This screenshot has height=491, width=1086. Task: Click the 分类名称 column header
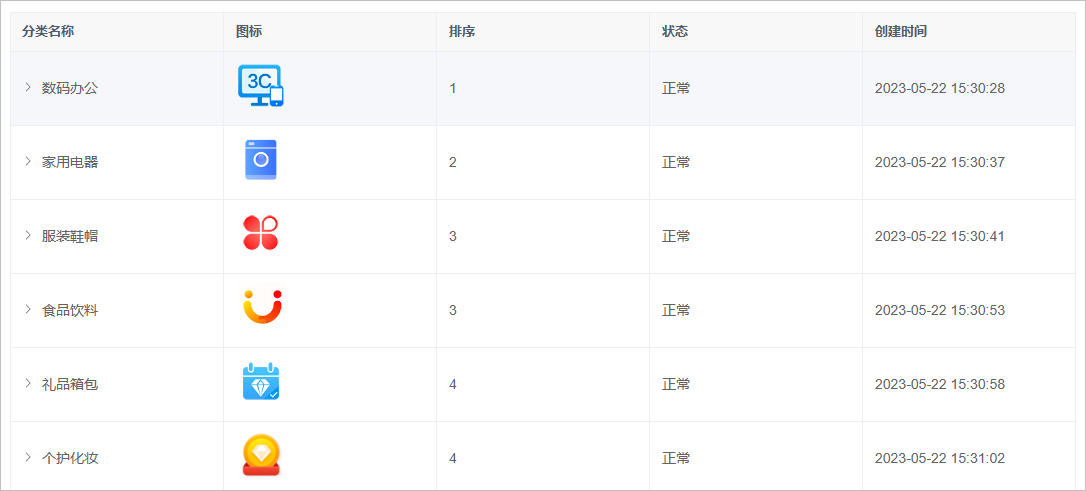pyautogui.click(x=48, y=32)
